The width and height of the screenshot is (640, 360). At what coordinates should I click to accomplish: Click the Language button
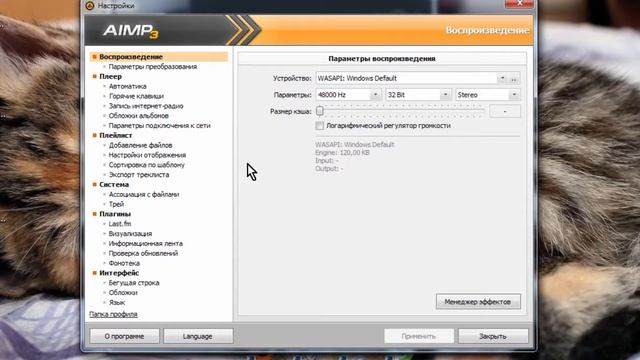[x=198, y=336]
